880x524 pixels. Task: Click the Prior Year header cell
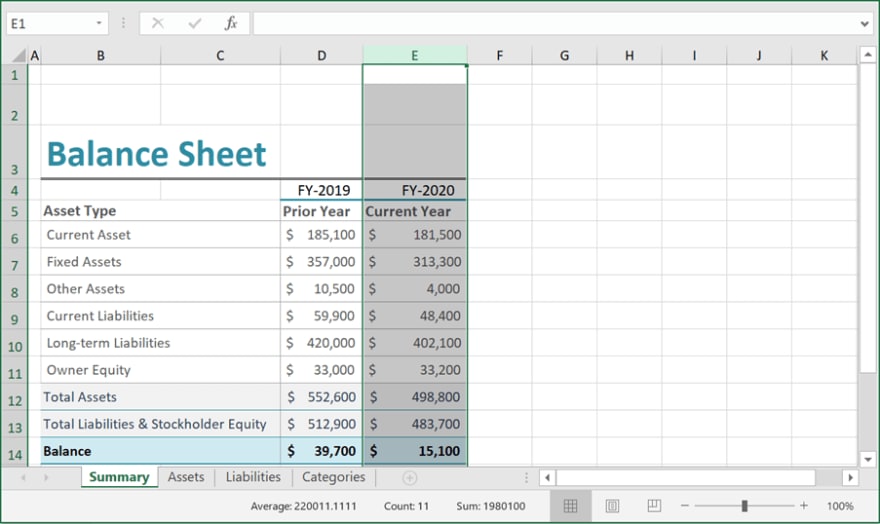[322, 211]
